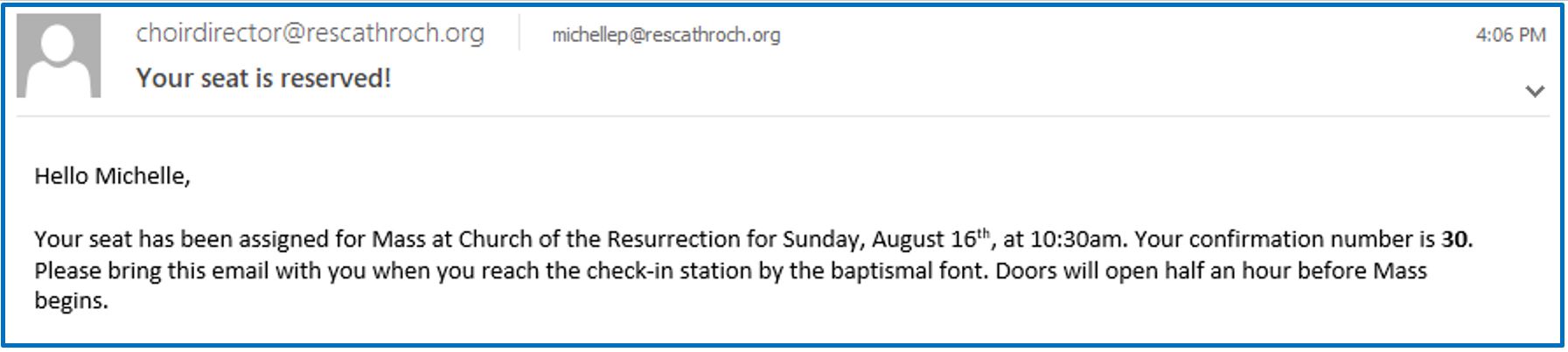1568x352 pixels.
Task: Click the "August 16th" date text
Action: 930,239
